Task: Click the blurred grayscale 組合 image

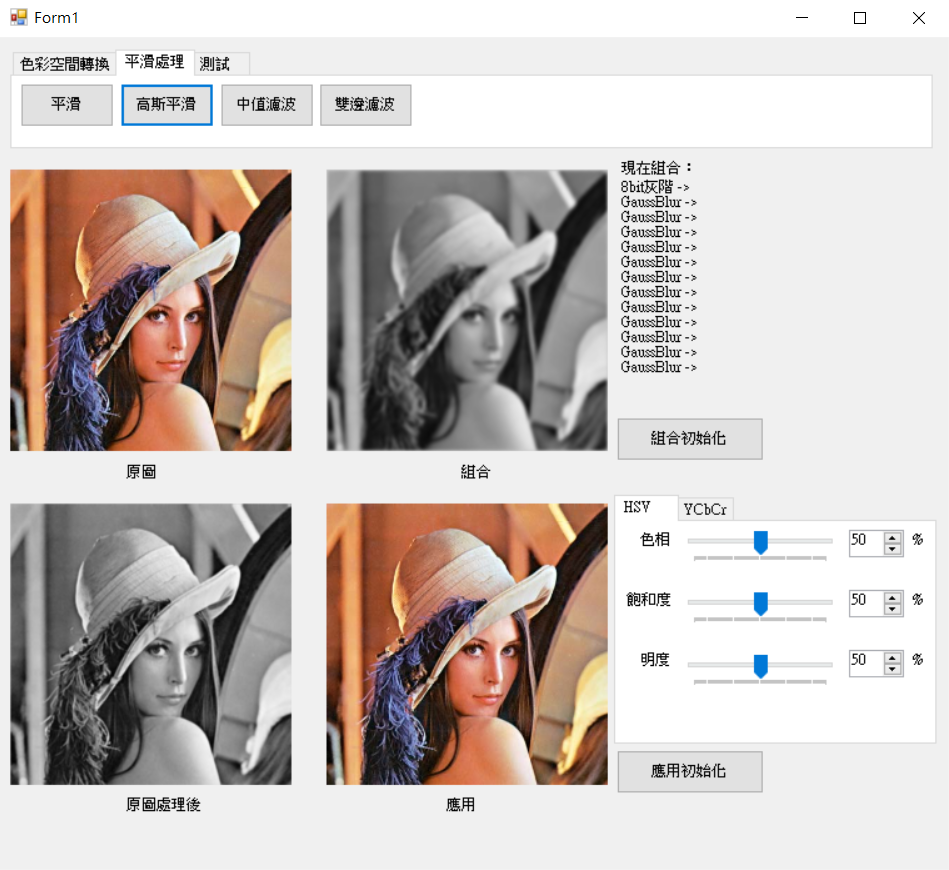Action: click(x=467, y=310)
